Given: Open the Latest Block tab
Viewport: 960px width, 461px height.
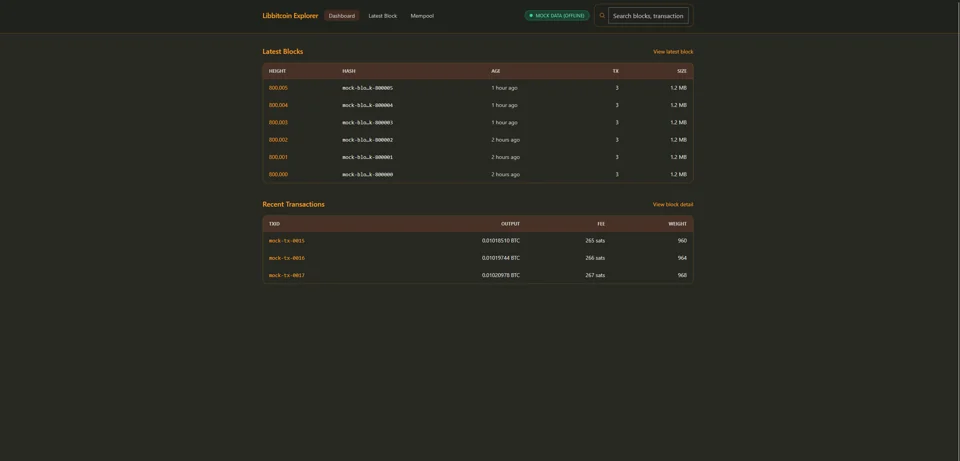Looking at the screenshot, I should tap(383, 16).
